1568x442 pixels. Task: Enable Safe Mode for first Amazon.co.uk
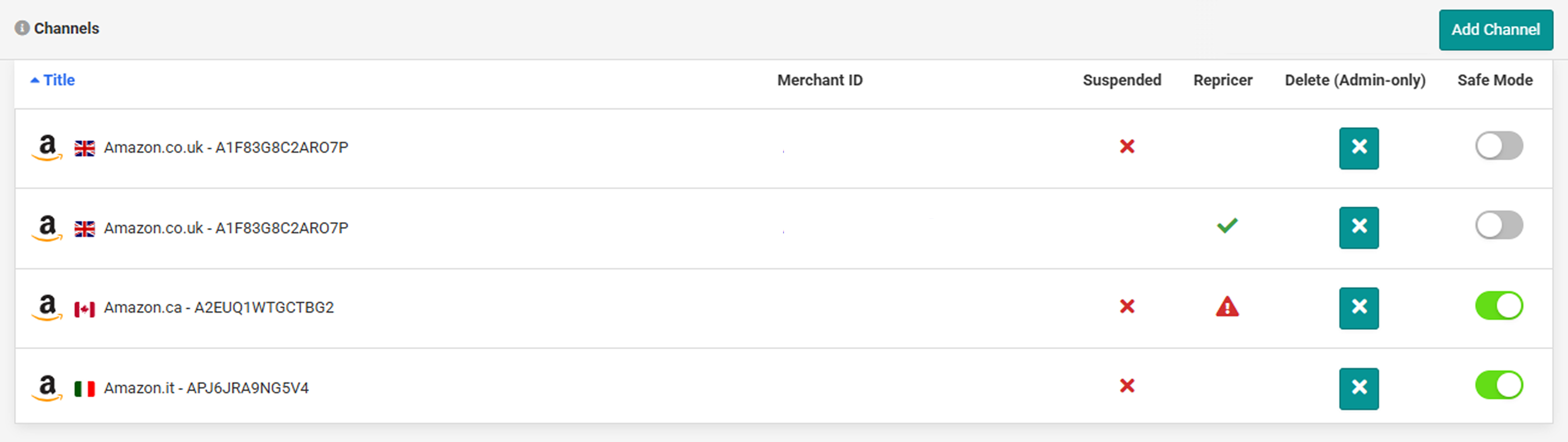pos(1498,146)
